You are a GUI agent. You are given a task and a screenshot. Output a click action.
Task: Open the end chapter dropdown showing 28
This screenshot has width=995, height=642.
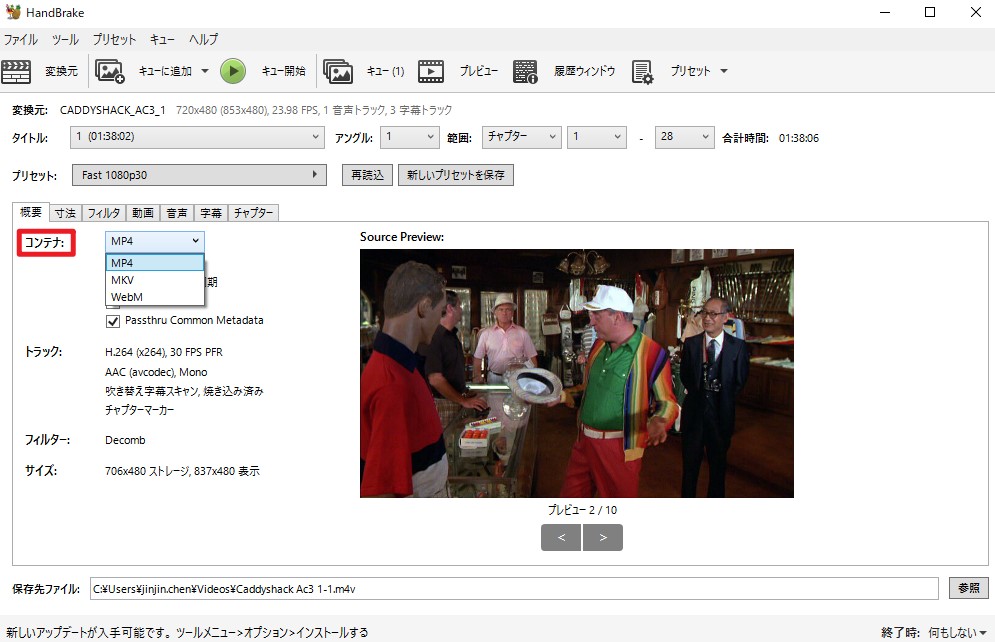pos(685,137)
